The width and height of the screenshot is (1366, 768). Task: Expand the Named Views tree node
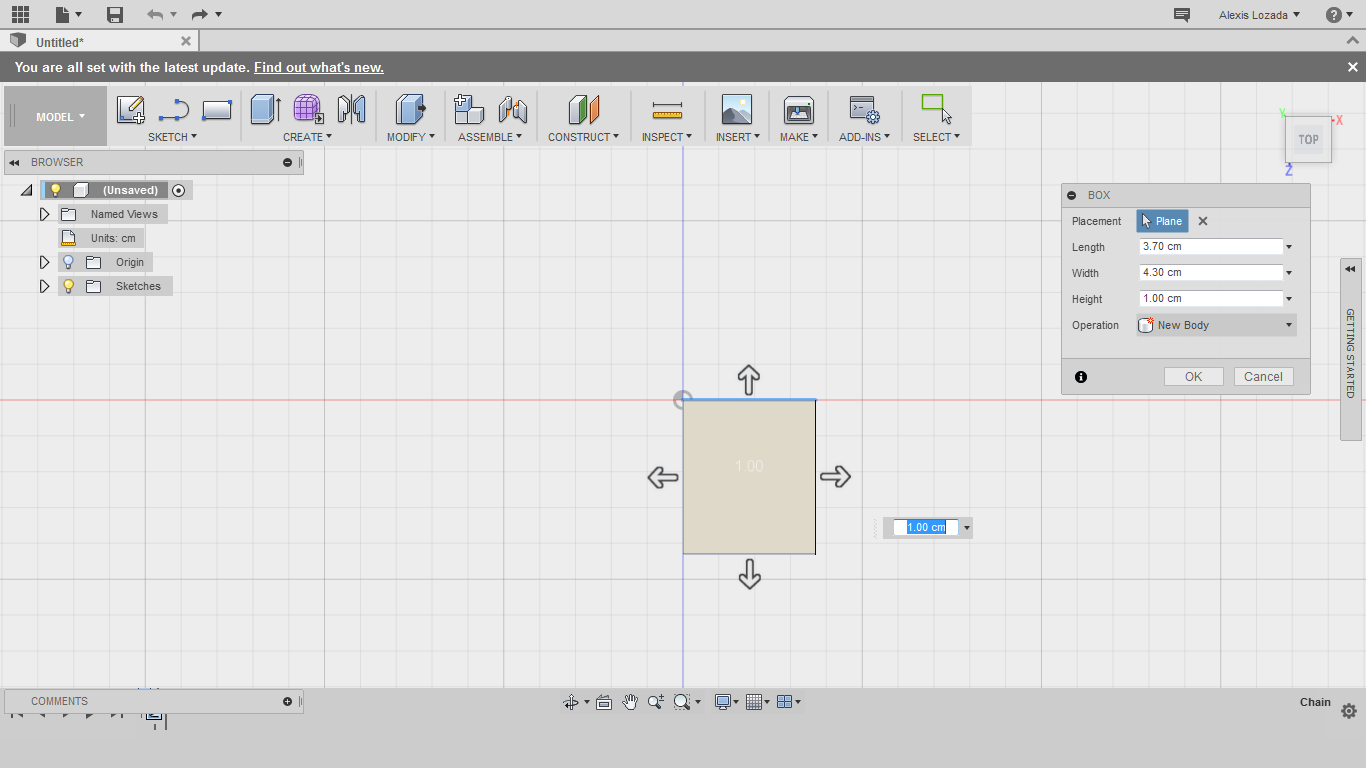point(44,214)
